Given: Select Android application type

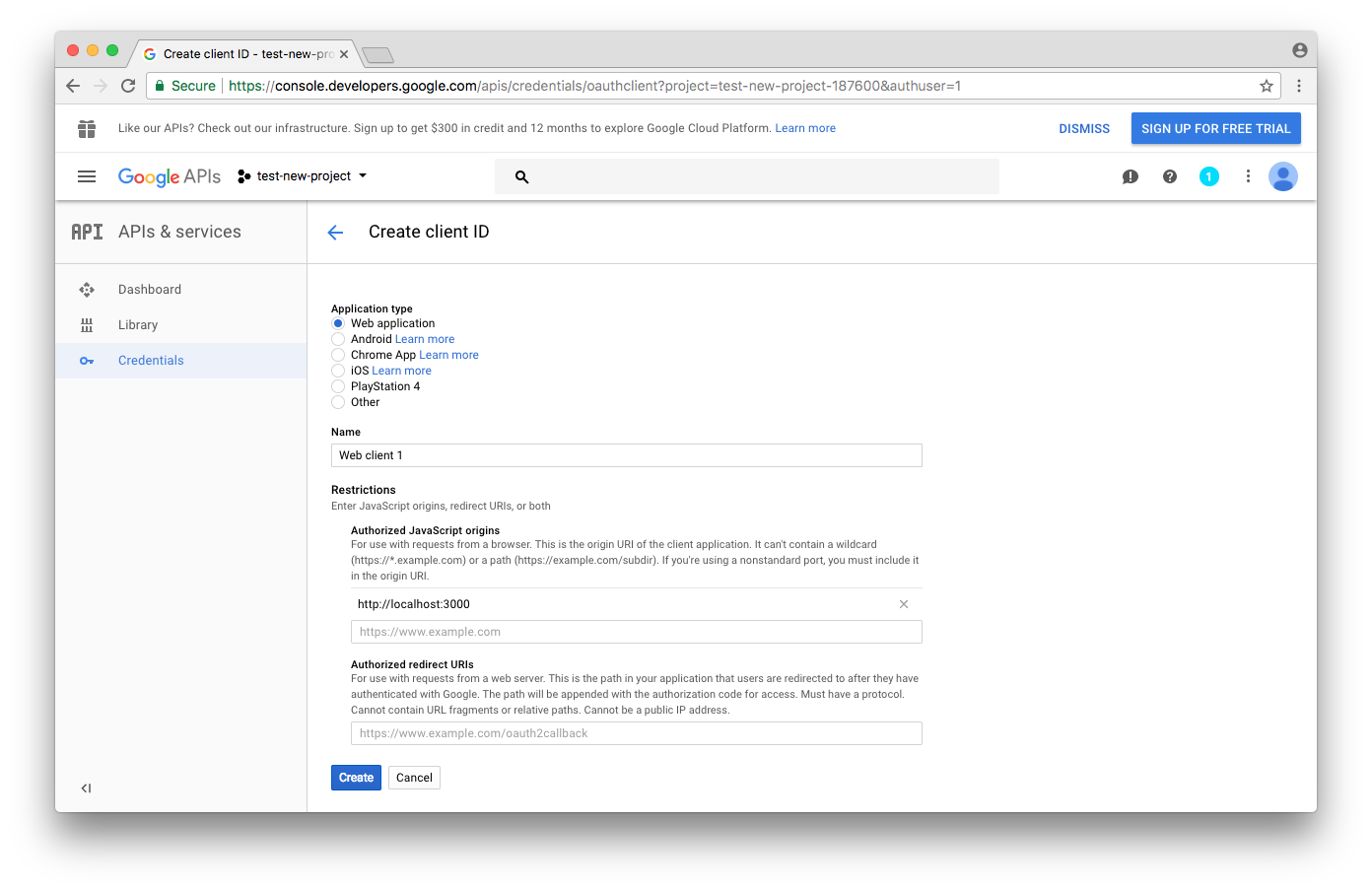Looking at the screenshot, I should (338, 339).
